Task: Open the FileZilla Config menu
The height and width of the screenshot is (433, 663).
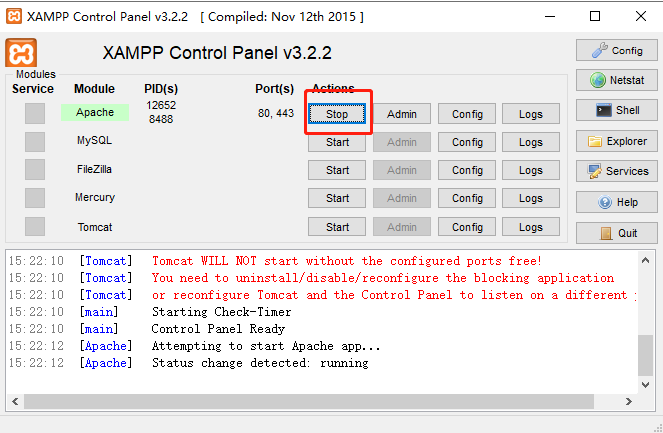Action: tap(467, 170)
